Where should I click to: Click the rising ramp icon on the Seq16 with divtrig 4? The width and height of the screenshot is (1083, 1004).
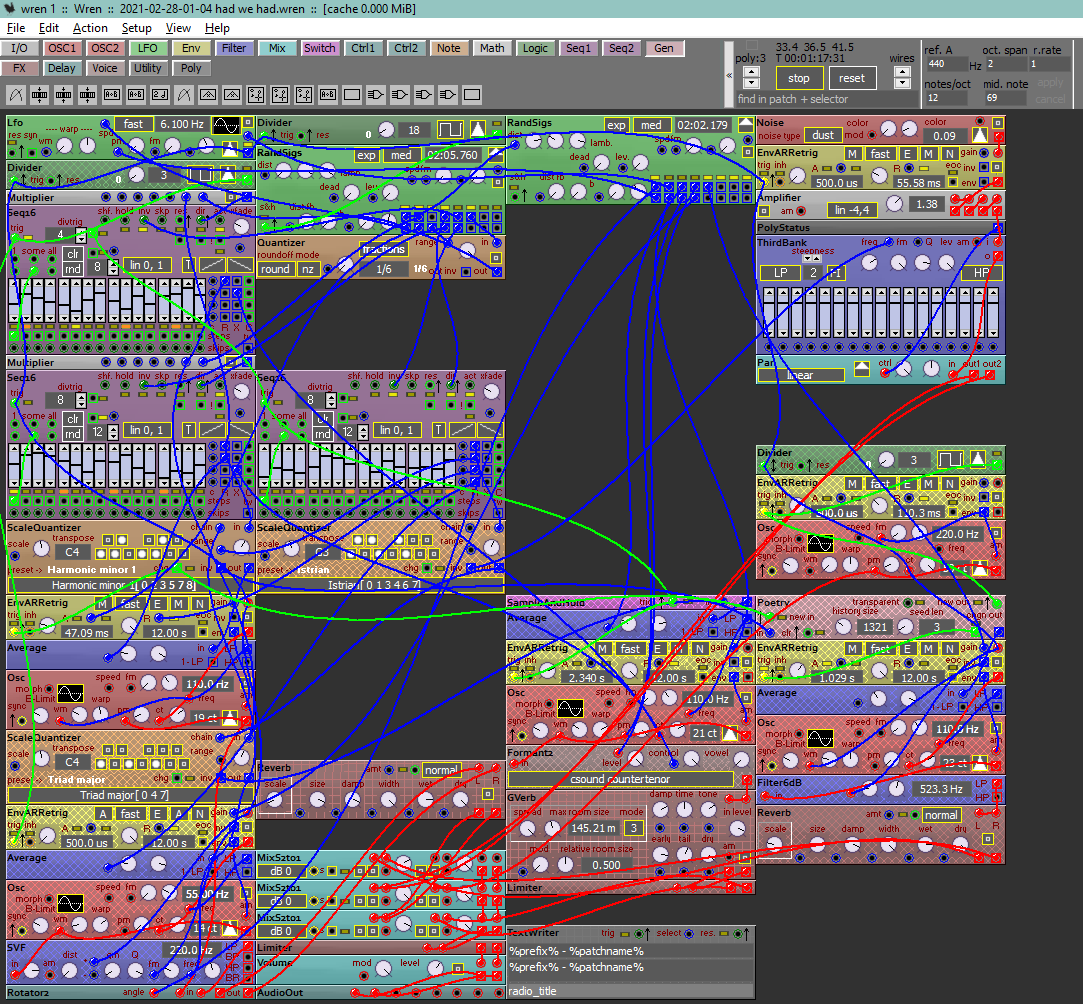(x=213, y=265)
